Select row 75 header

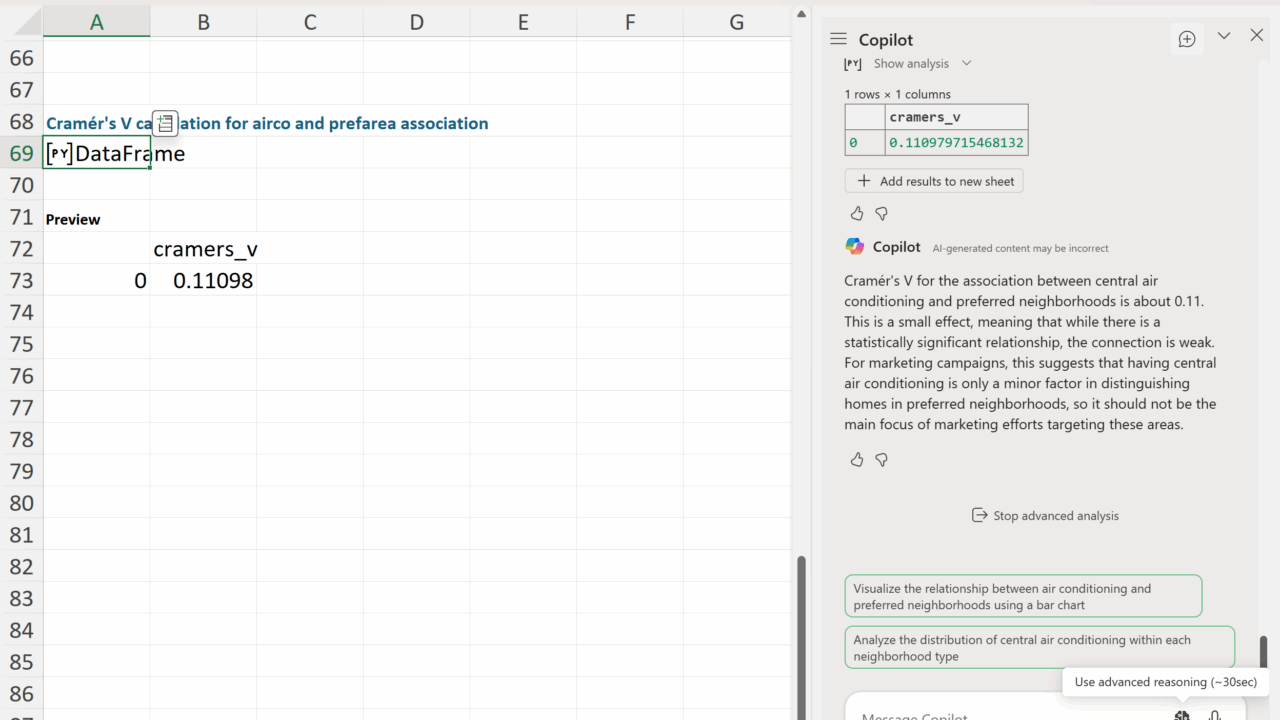click(x=21, y=344)
